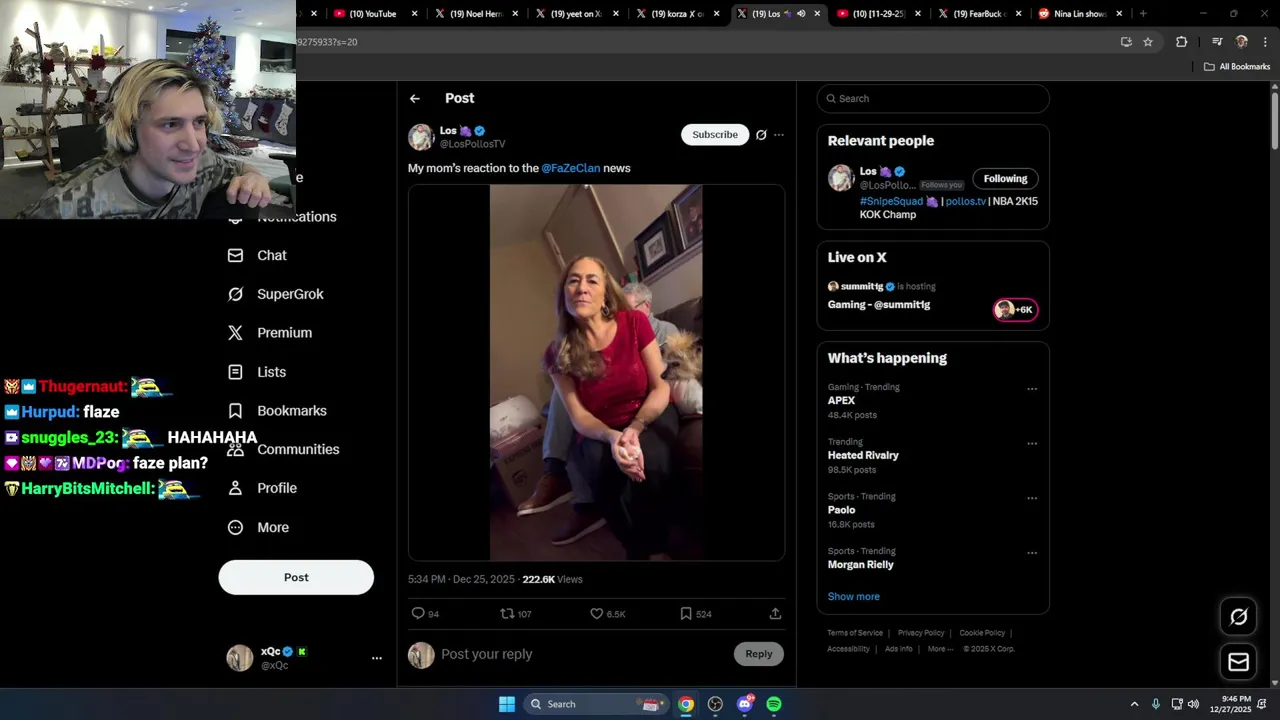The width and height of the screenshot is (1280, 720).
Task: Open Discord from the taskbar
Action: (745, 704)
